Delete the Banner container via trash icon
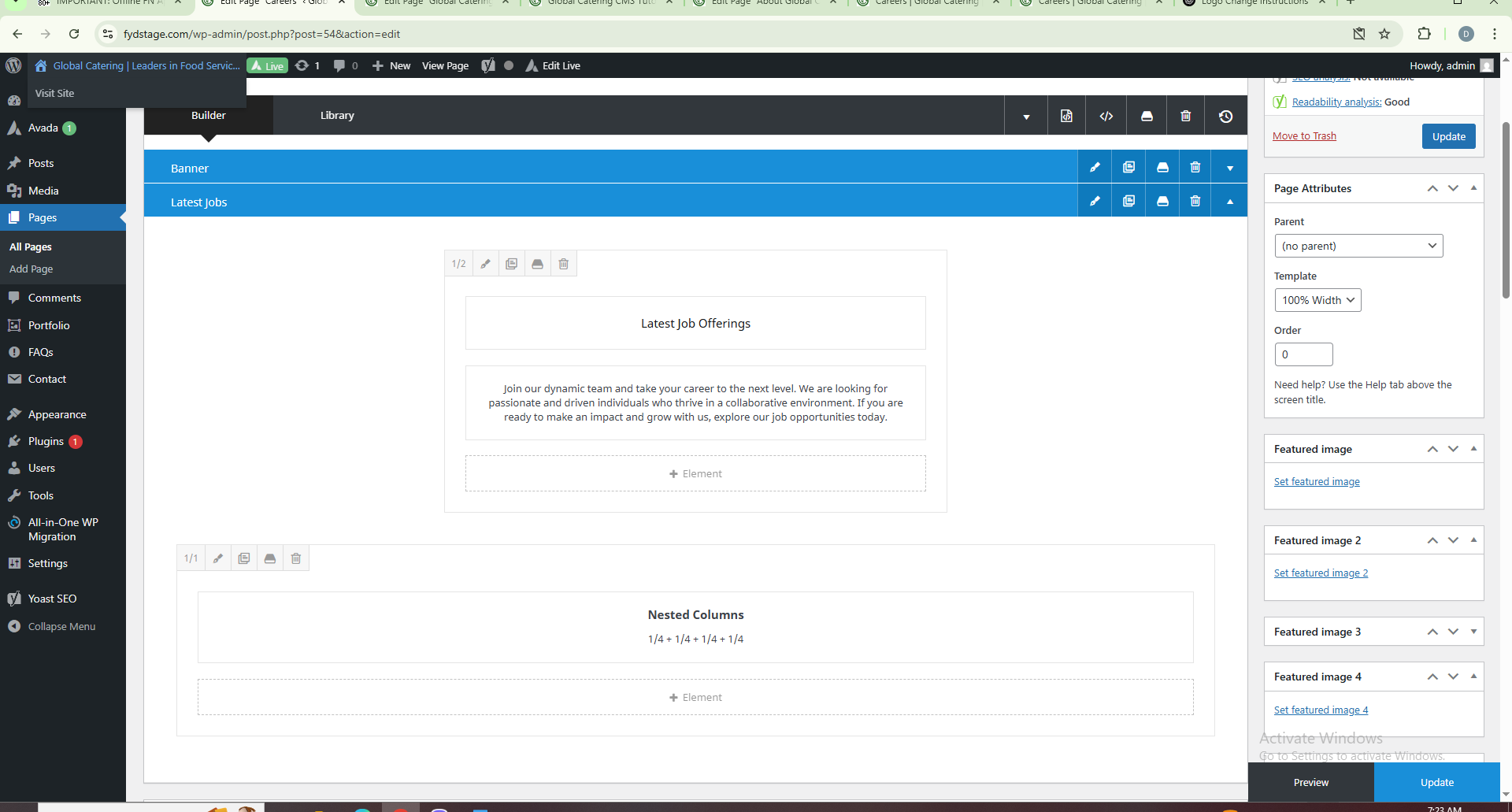 click(1195, 168)
